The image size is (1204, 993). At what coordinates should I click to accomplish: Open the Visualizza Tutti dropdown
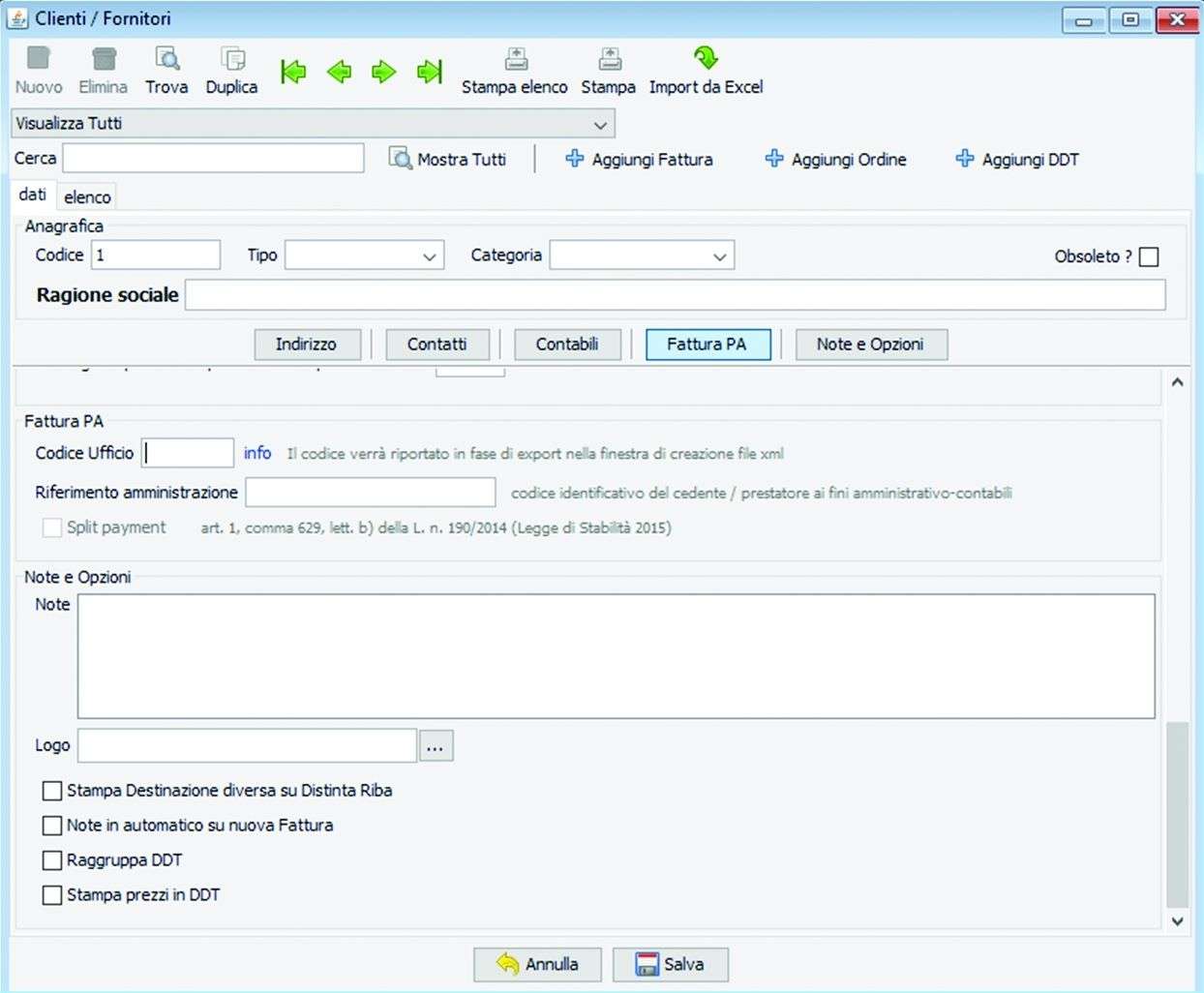(600, 125)
